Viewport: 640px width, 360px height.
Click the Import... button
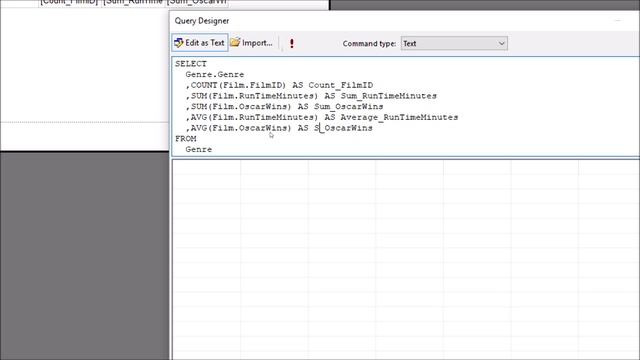pos(251,43)
